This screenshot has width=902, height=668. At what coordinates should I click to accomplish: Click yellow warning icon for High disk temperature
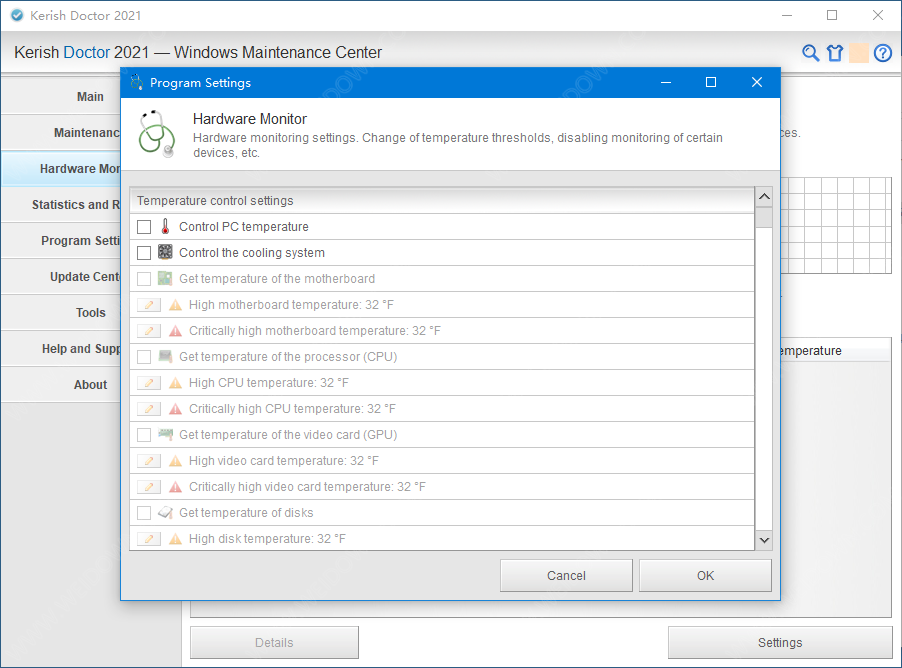pyautogui.click(x=175, y=539)
